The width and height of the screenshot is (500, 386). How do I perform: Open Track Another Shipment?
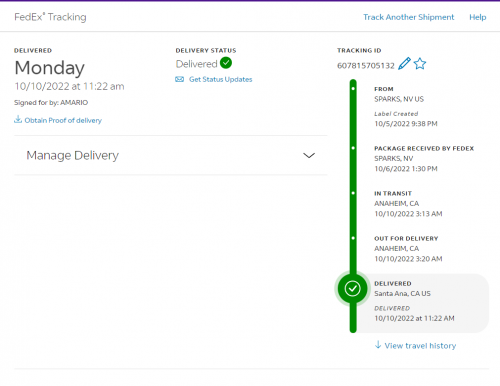[x=409, y=17]
